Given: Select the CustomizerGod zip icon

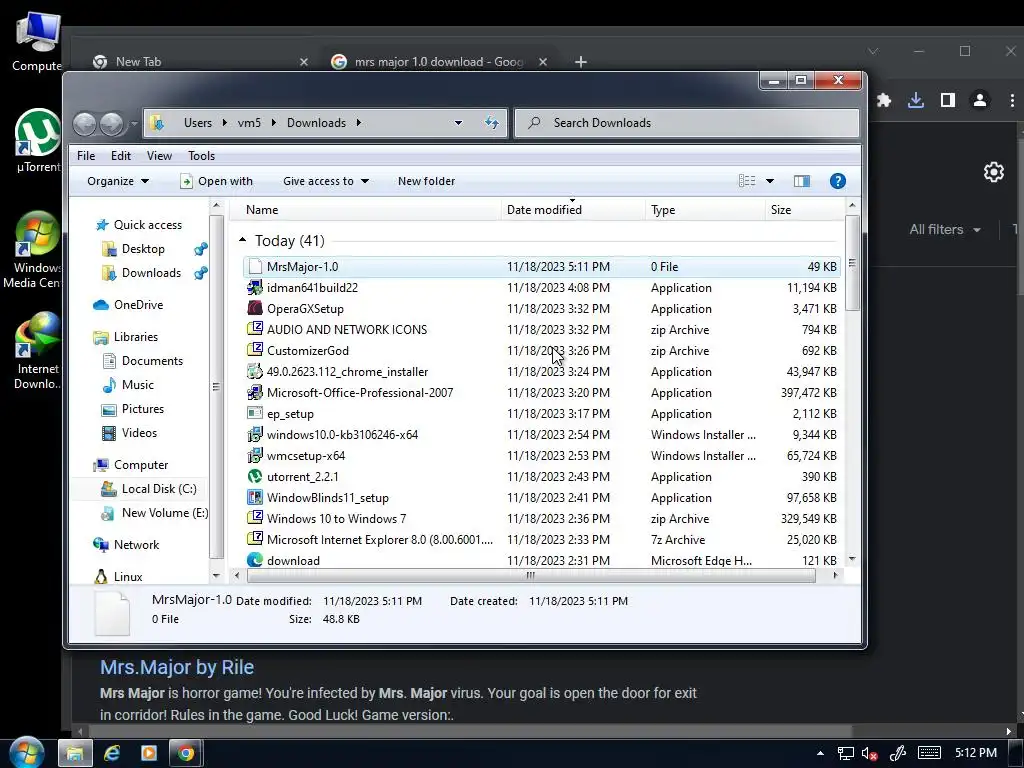Looking at the screenshot, I should pos(255,350).
